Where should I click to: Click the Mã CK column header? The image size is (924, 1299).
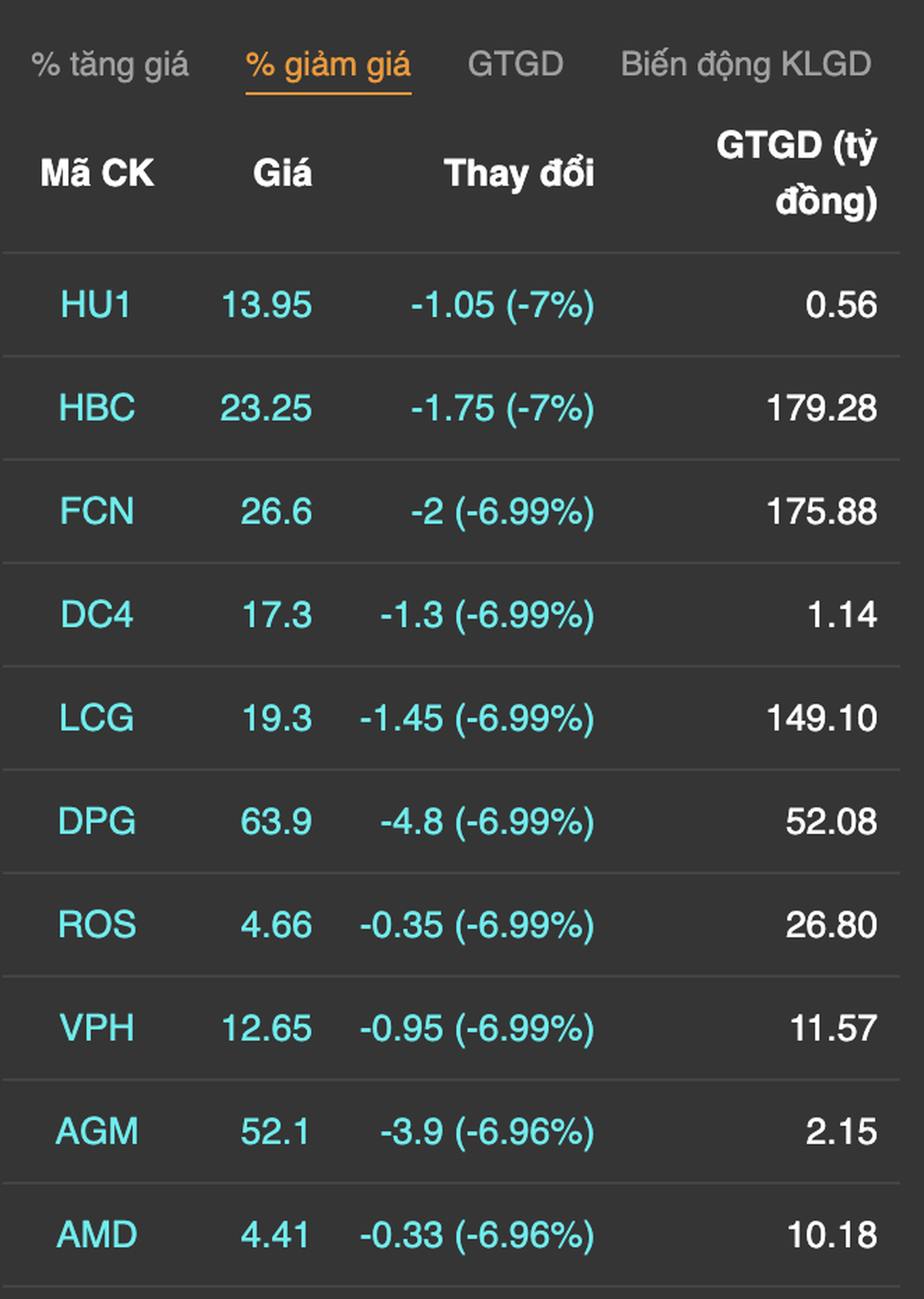(x=97, y=174)
